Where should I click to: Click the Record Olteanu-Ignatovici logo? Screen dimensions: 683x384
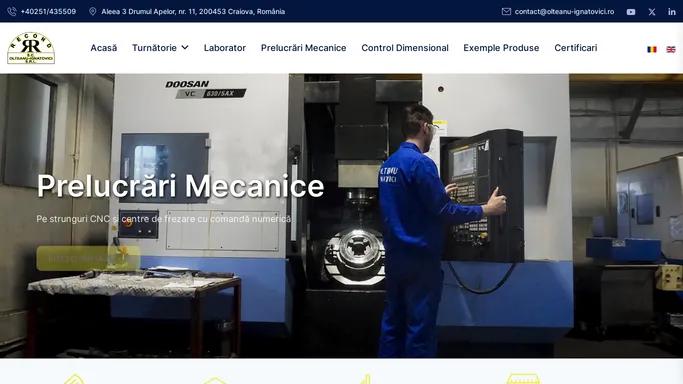tap(31, 48)
